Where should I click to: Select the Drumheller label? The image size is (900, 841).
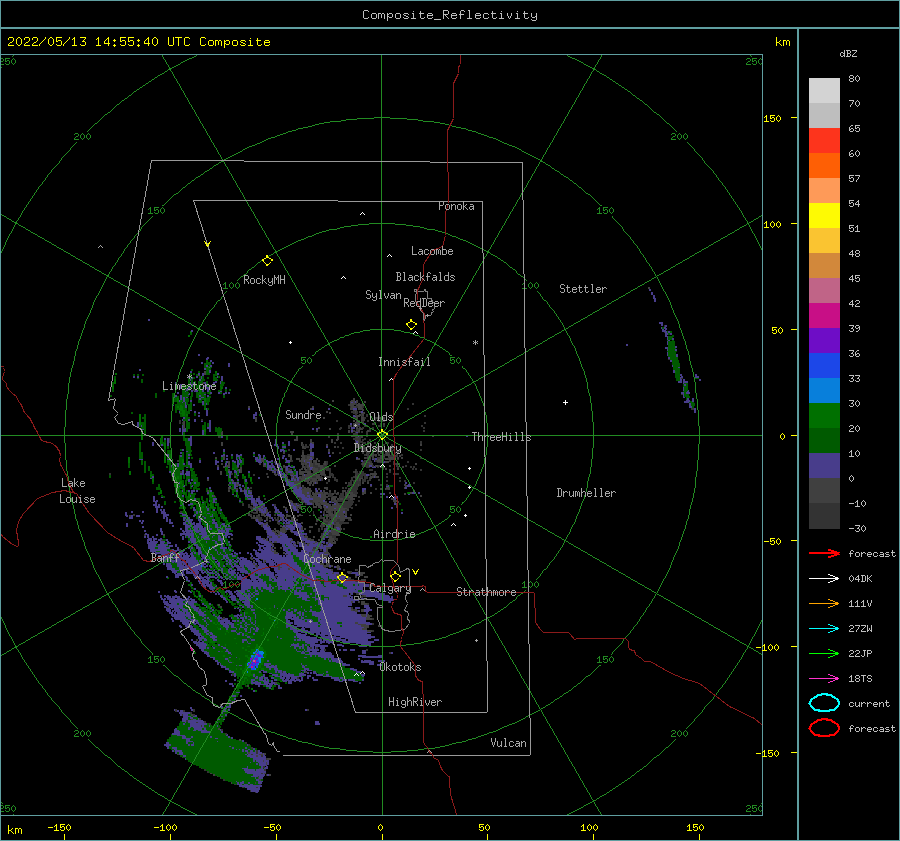pos(586,493)
